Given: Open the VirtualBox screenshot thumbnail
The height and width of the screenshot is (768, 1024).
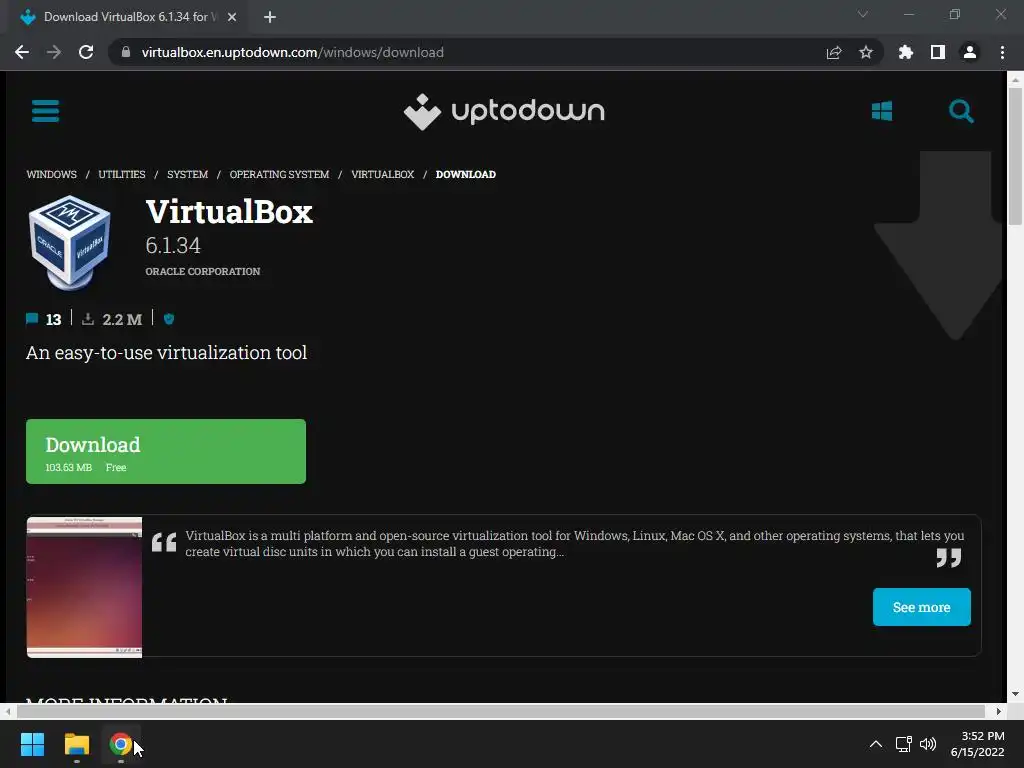Looking at the screenshot, I should coord(84,587).
